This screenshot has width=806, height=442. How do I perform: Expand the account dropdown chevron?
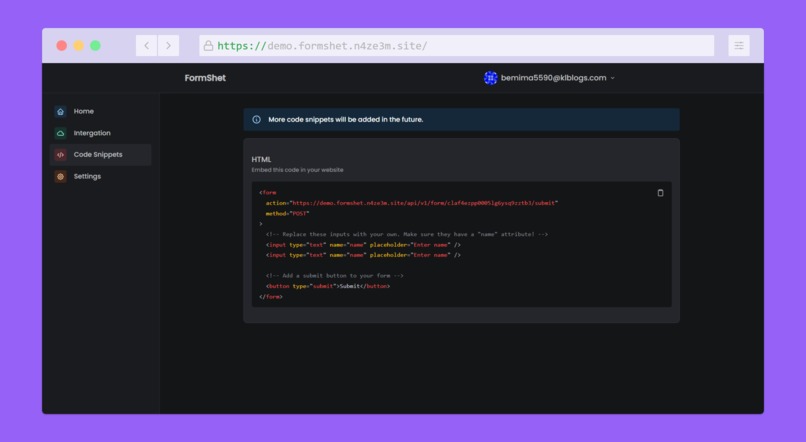click(612, 78)
